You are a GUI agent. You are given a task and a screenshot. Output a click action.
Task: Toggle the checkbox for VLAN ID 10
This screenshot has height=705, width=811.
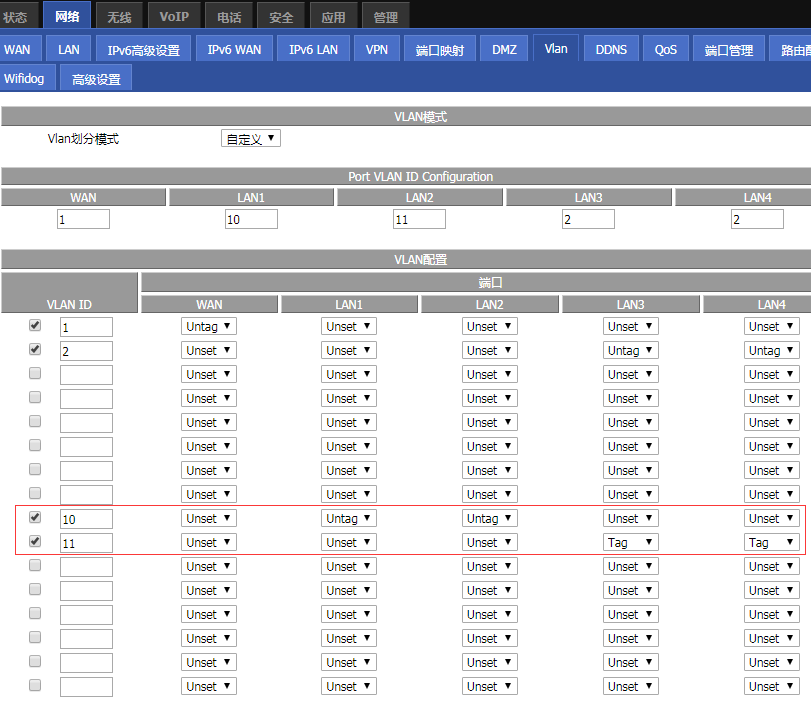(35, 517)
